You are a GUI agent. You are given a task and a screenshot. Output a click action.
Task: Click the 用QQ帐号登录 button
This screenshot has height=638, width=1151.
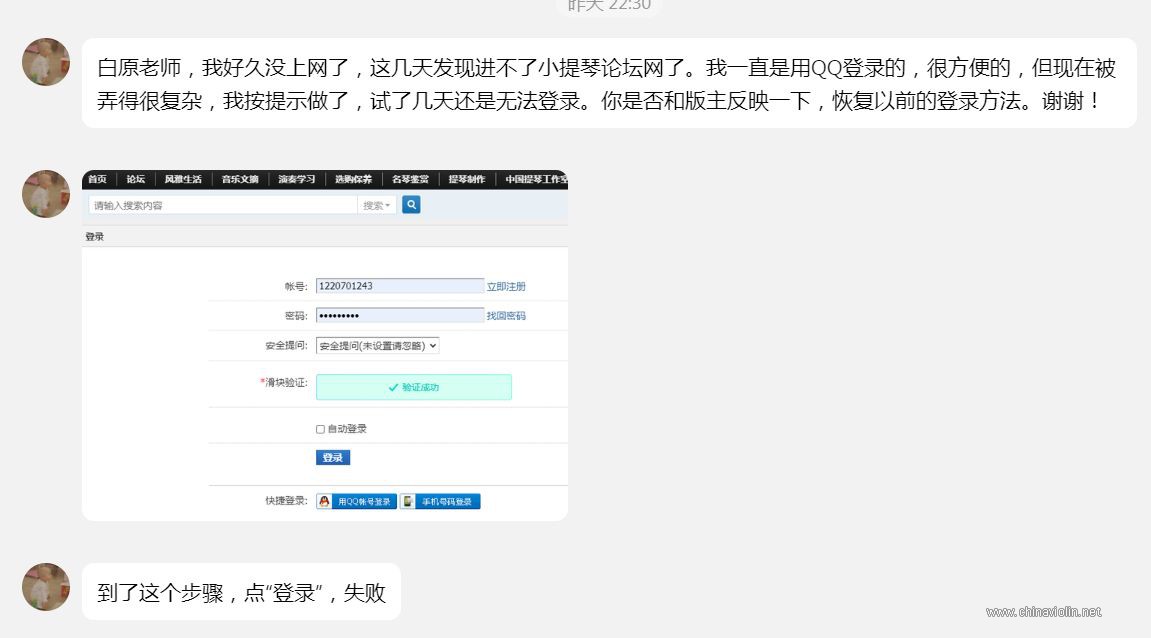357,501
